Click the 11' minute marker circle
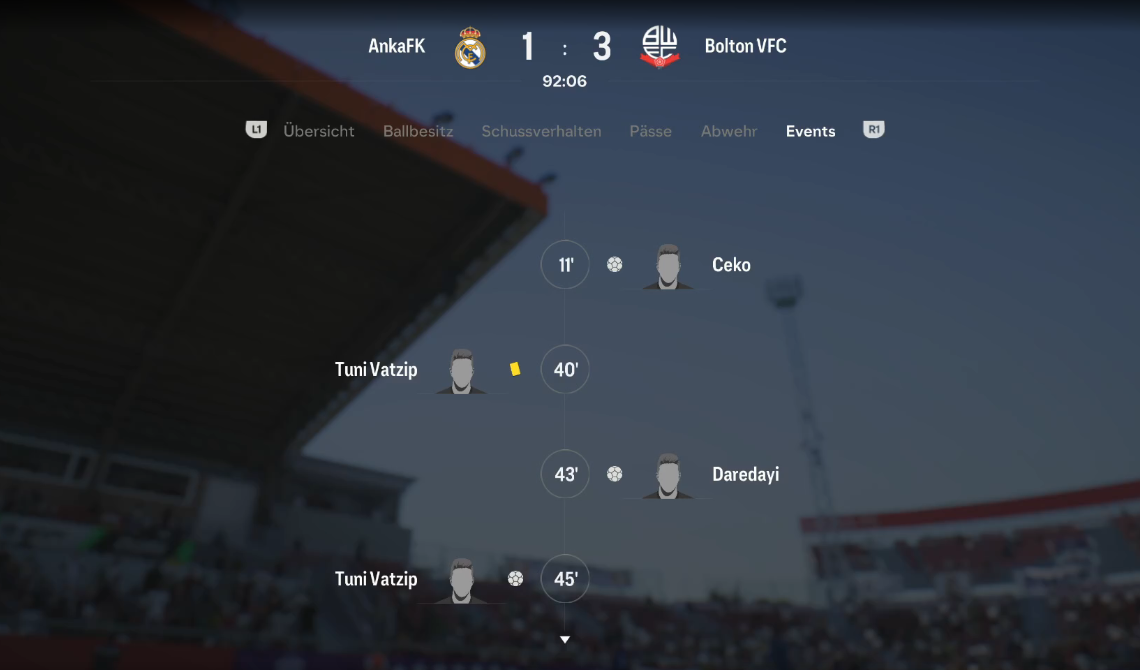 [x=565, y=265]
